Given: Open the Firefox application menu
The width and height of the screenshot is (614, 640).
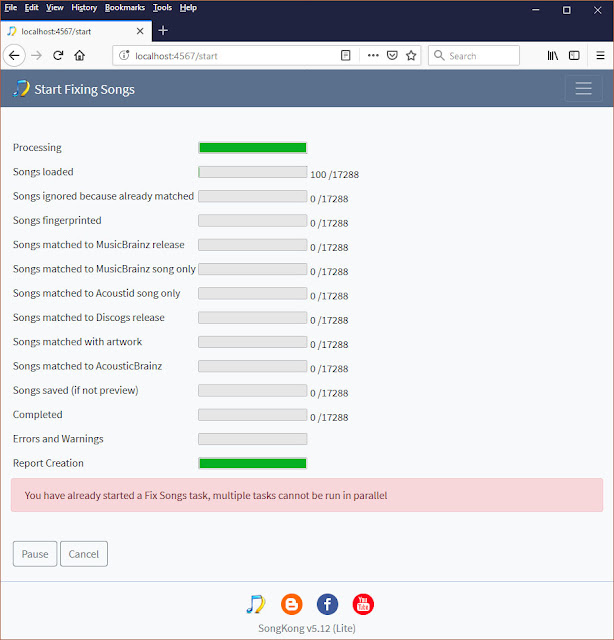Looking at the screenshot, I should tap(600, 56).
